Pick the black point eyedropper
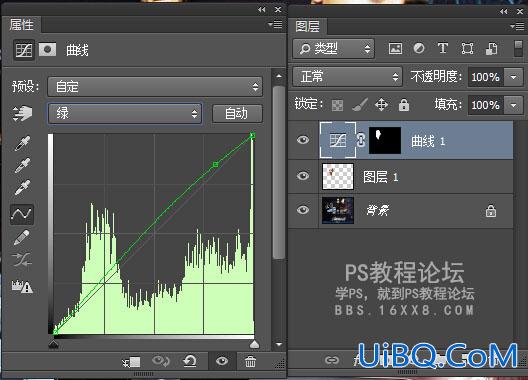The image size is (528, 380). click(x=22, y=143)
